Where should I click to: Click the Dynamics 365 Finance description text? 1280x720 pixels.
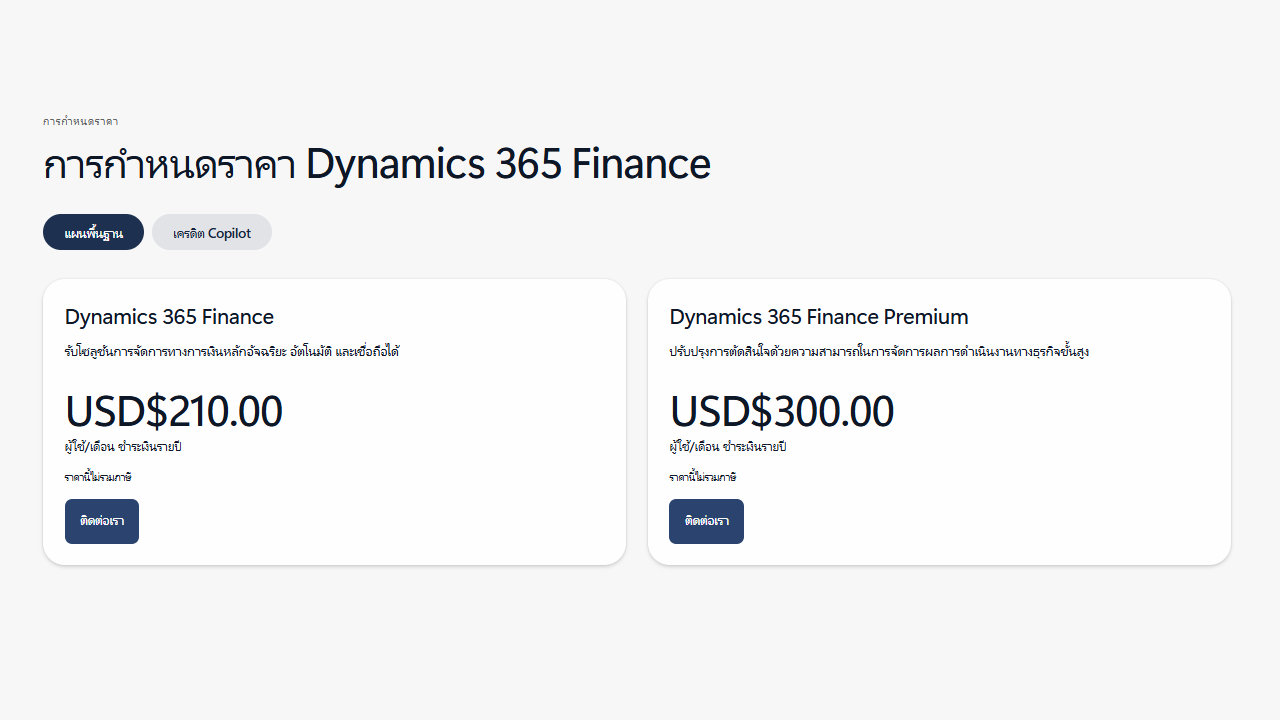231,351
